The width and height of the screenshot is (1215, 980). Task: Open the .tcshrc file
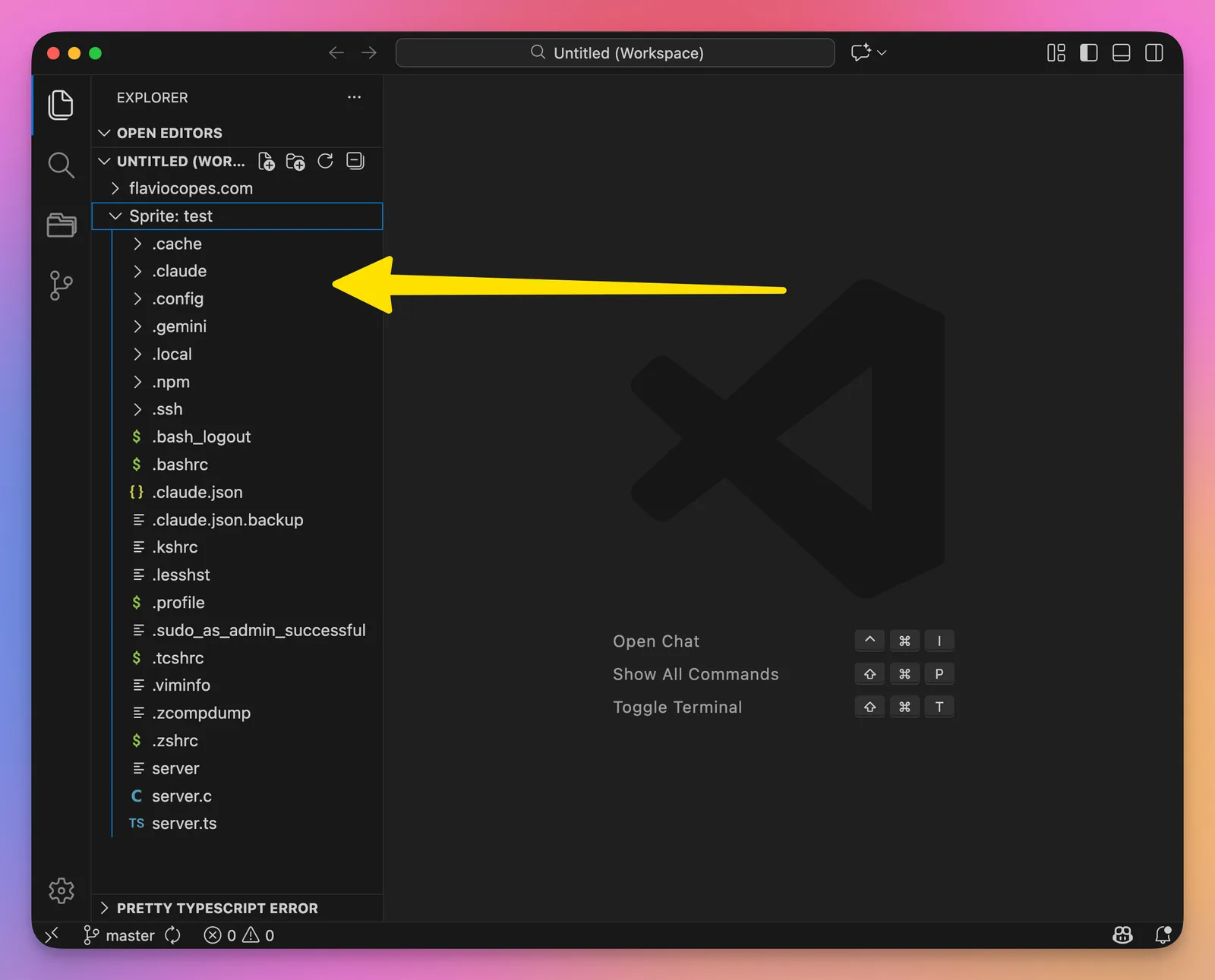pyautogui.click(x=237, y=657)
